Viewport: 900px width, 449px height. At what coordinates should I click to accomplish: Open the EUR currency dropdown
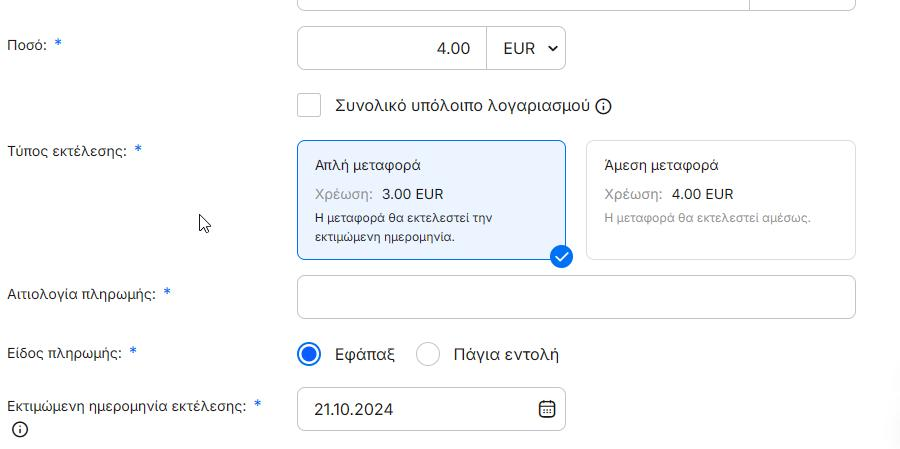[526, 48]
